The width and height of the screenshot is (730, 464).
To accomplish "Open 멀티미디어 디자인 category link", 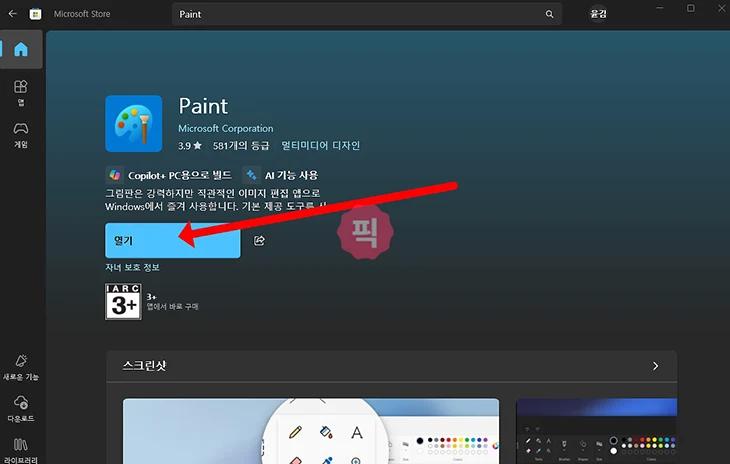I will tap(321, 146).
